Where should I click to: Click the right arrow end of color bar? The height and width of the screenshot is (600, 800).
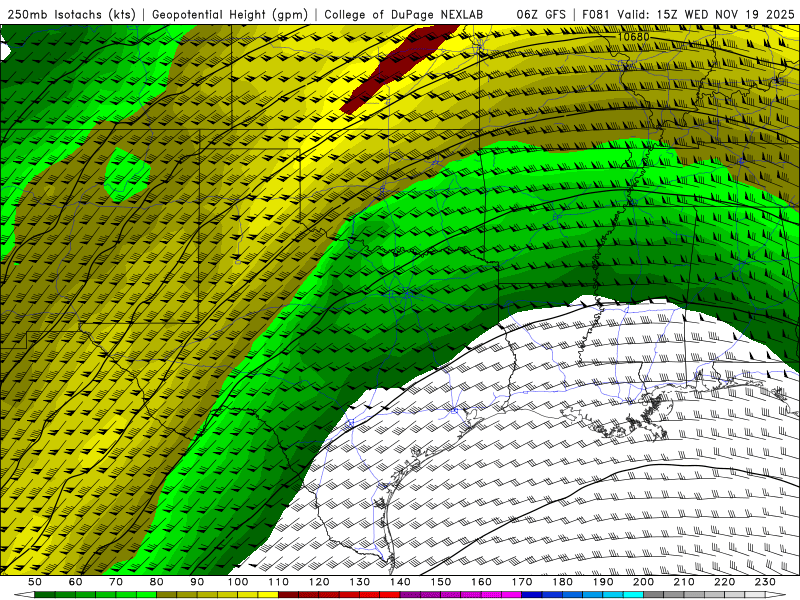(776, 595)
